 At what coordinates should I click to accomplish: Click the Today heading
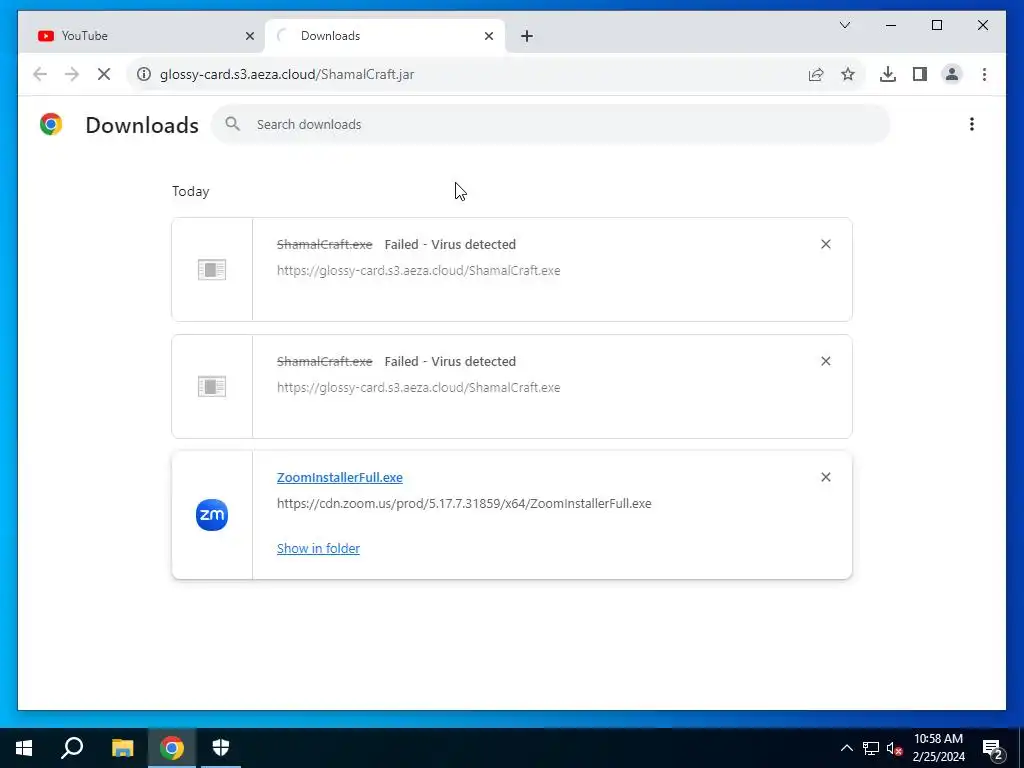[x=191, y=191]
